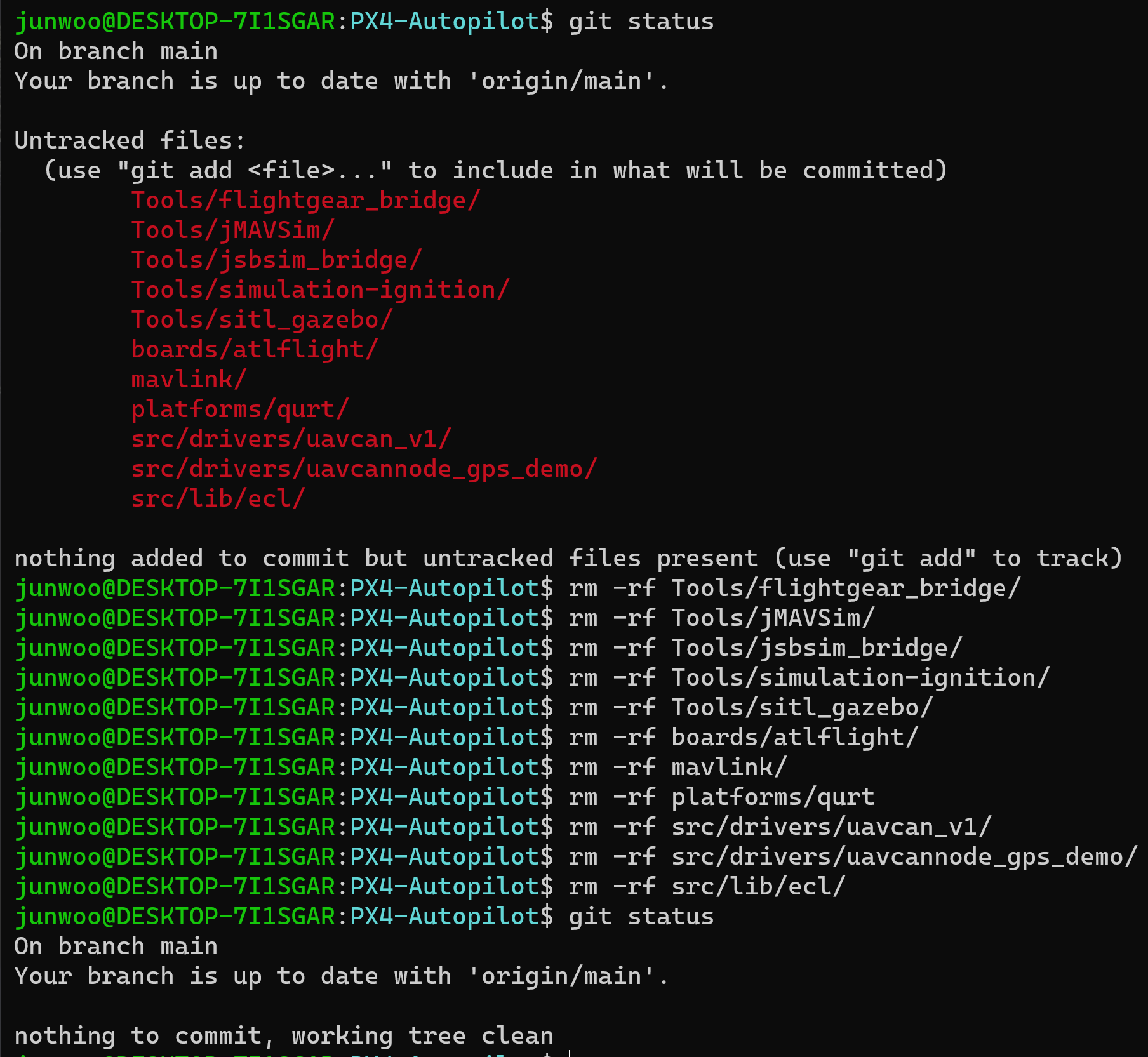Click the red Tools/sitl_gazebo/ path
The height and width of the screenshot is (1057, 1148).
click(262, 320)
